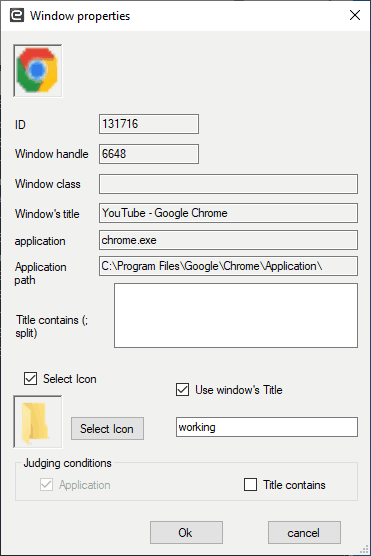Click the 'Window class' label

point(48,184)
